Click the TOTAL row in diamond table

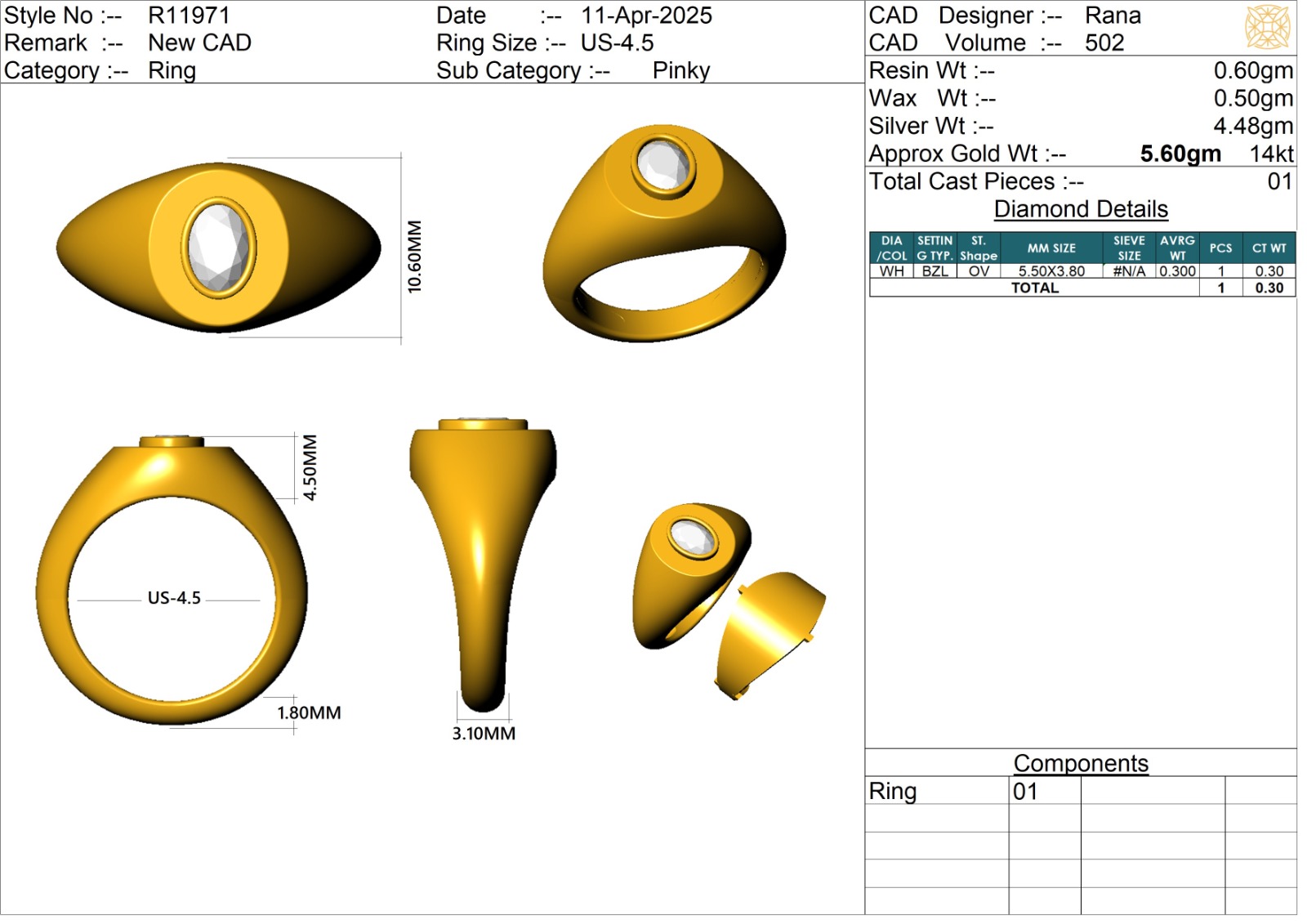[x=1034, y=288]
